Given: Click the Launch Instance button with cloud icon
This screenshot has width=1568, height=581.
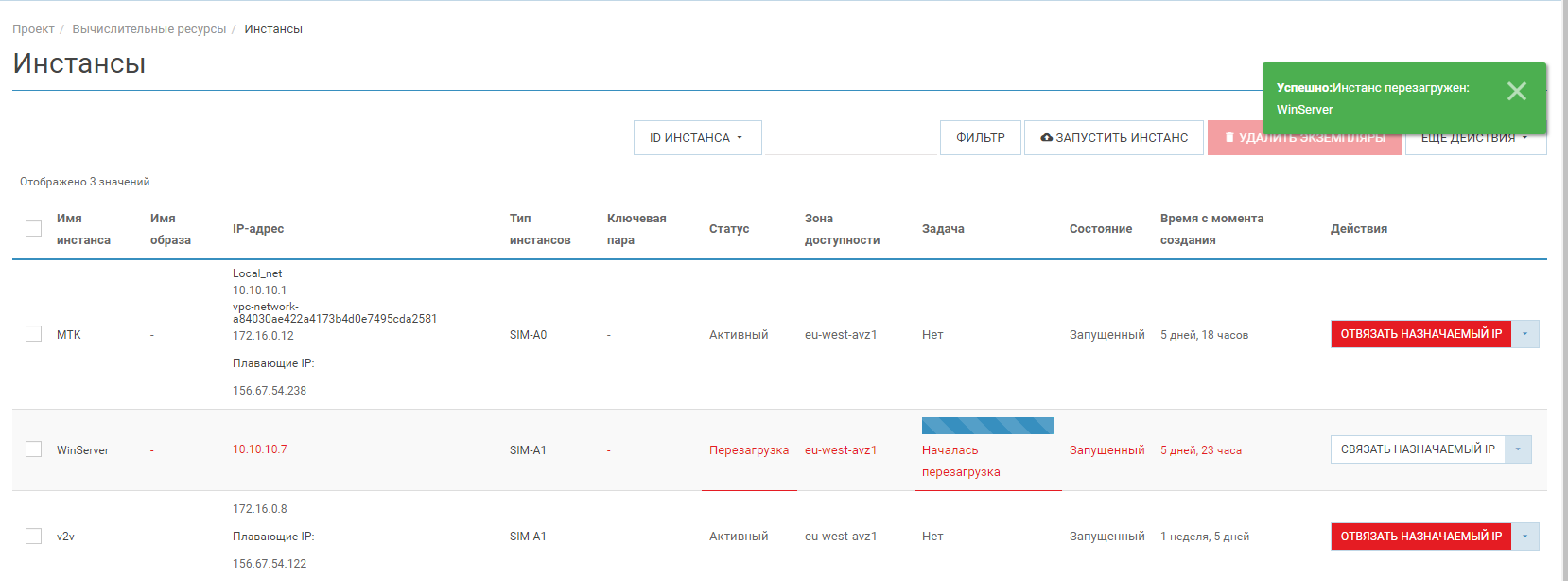Looking at the screenshot, I should 1113,138.
